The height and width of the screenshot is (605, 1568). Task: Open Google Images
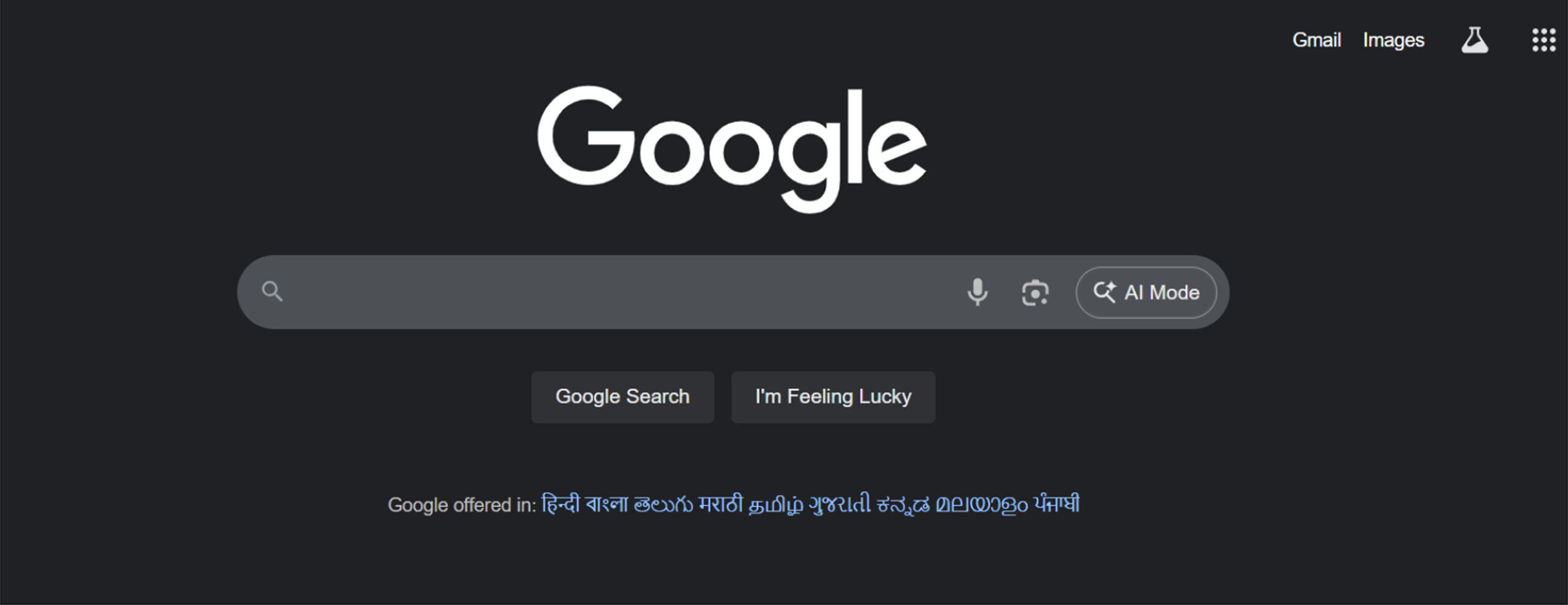[1394, 39]
